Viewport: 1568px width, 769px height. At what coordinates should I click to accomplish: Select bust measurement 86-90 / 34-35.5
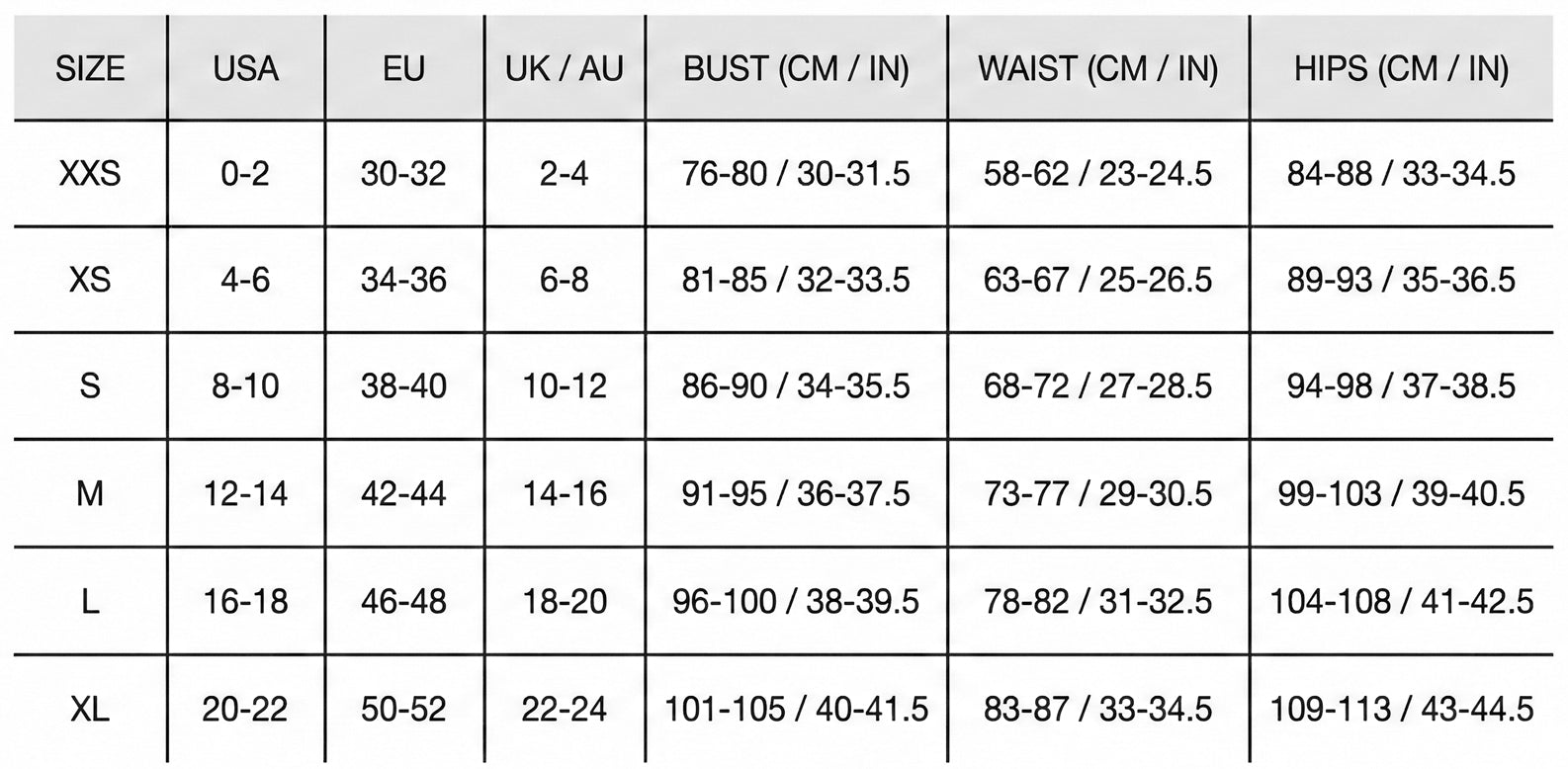[x=796, y=386]
